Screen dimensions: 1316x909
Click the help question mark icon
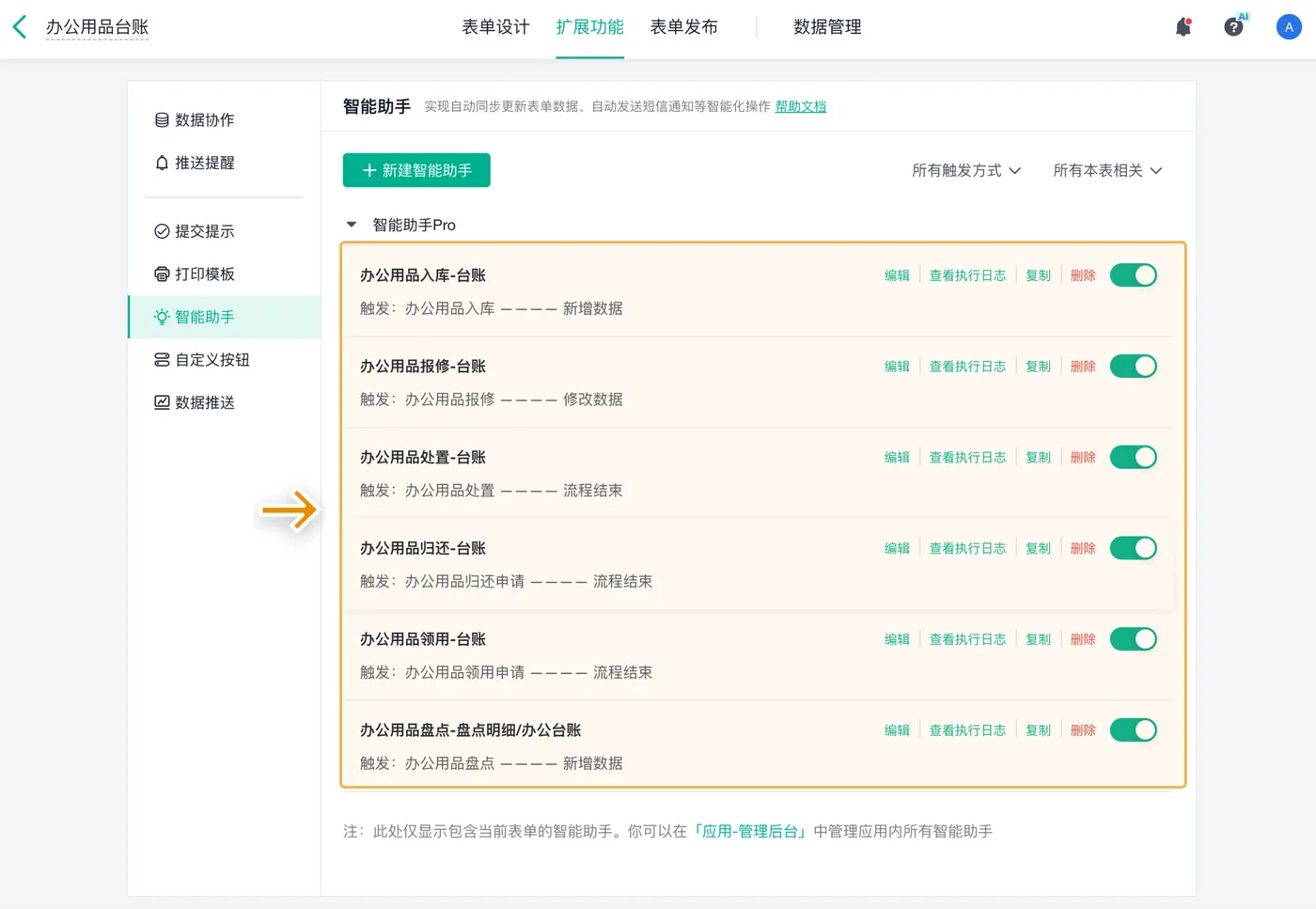point(1233,27)
